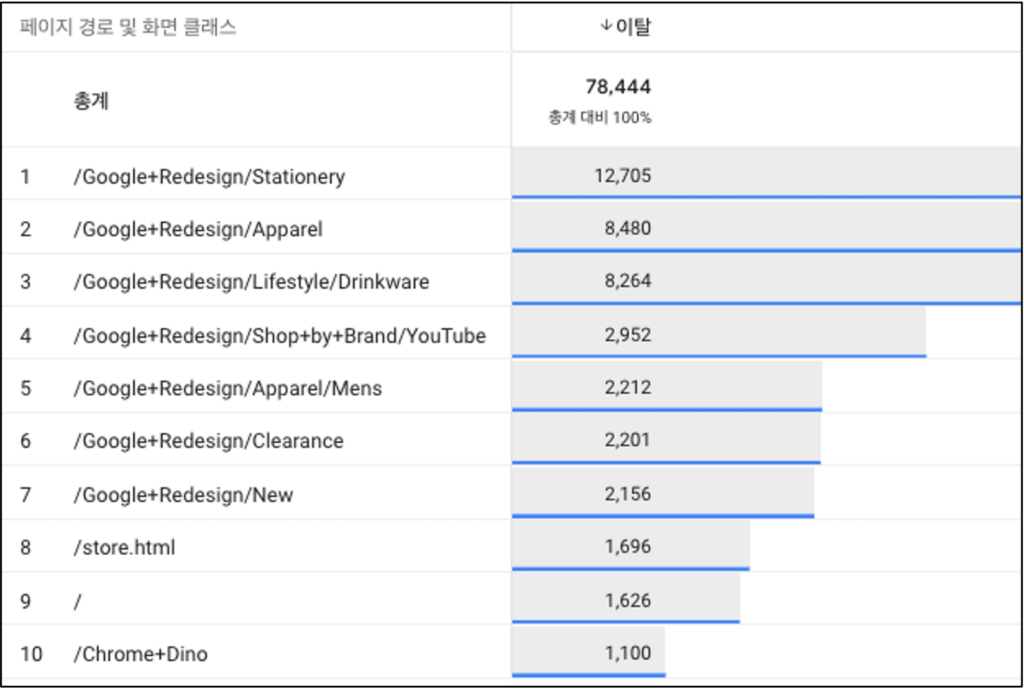
Task: Select the /Google+Redesign/Clearance page path
Action: point(208,441)
